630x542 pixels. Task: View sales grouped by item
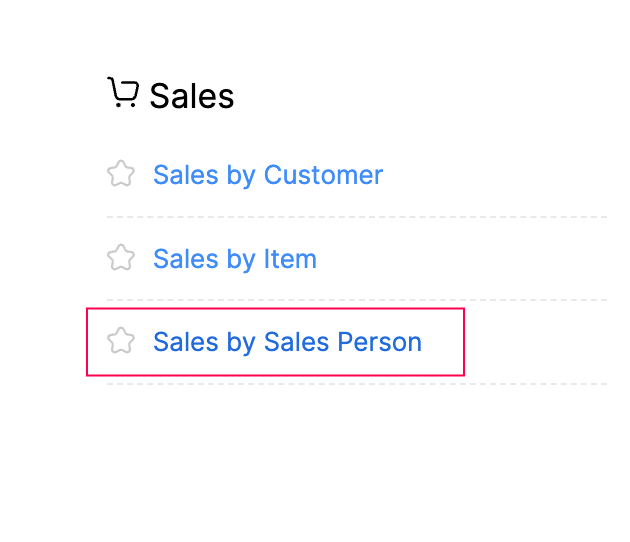coord(234,259)
